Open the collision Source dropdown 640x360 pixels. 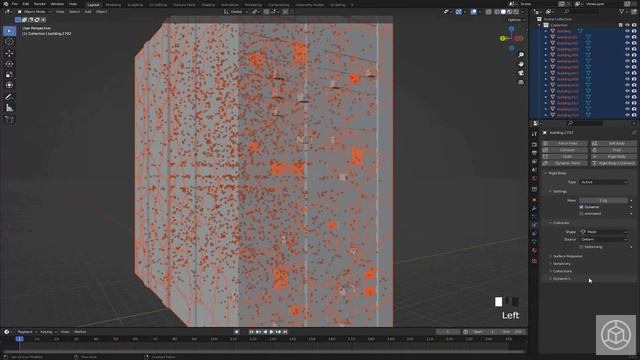pyautogui.click(x=604, y=240)
